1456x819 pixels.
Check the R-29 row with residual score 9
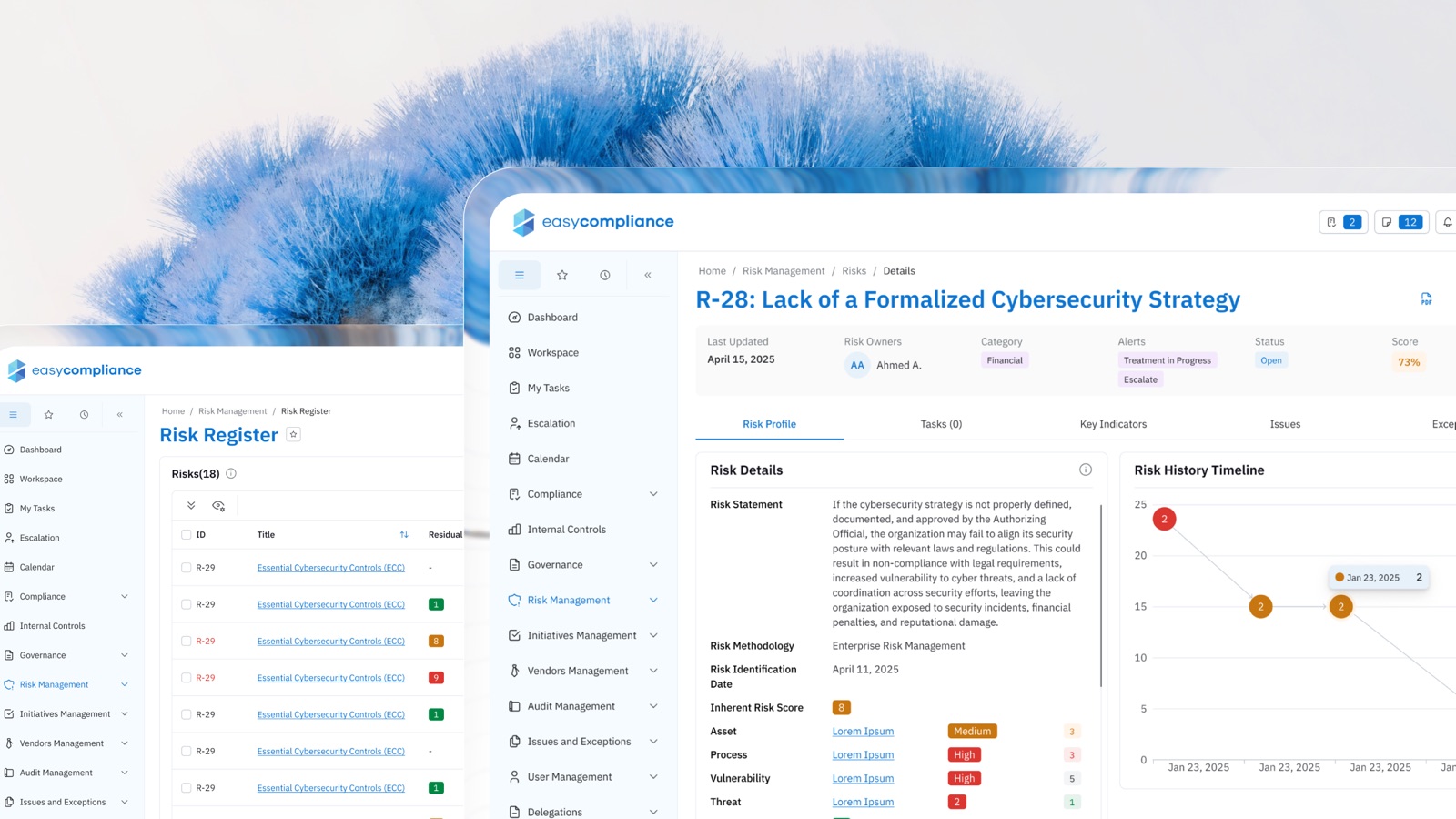click(x=187, y=678)
